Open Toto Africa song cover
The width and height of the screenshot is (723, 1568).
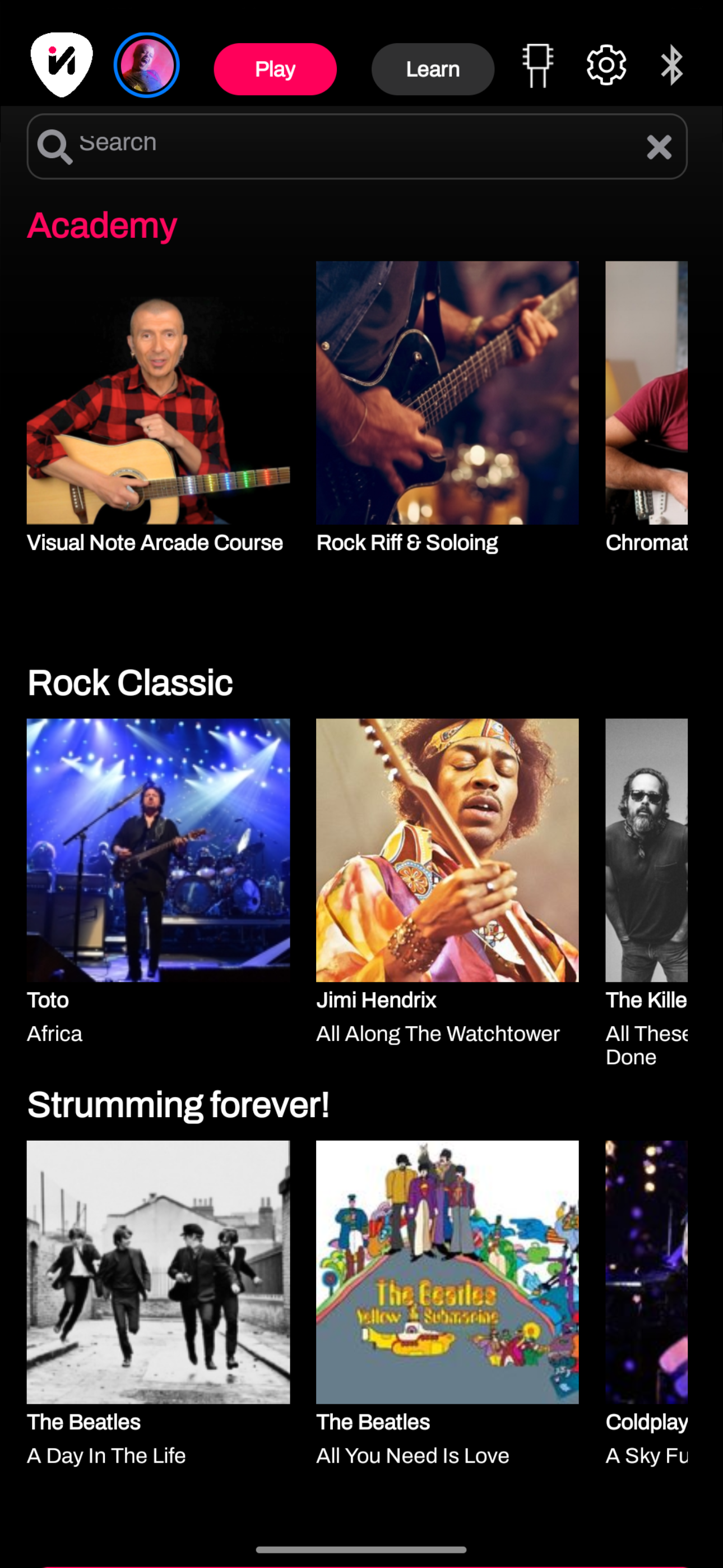[158, 850]
